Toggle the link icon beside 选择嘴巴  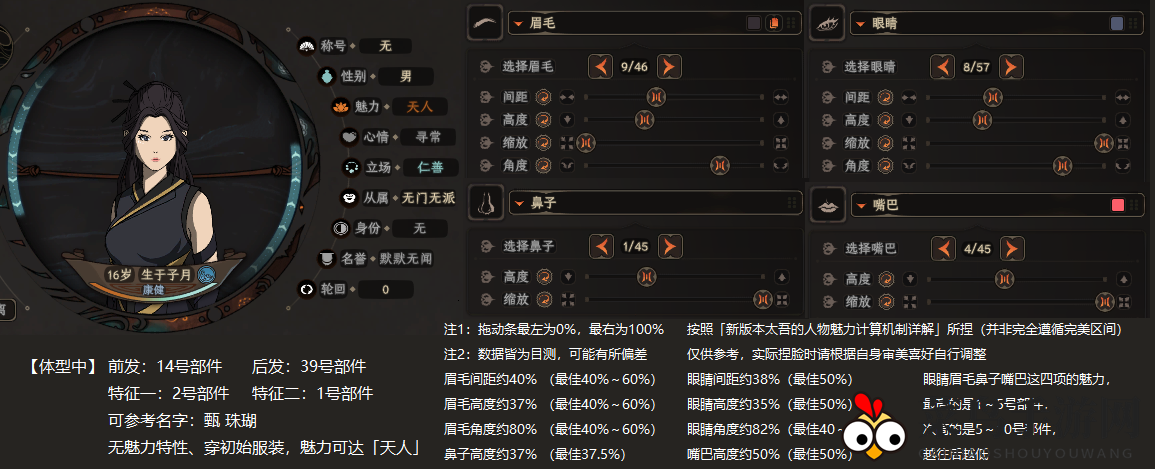pos(827,248)
